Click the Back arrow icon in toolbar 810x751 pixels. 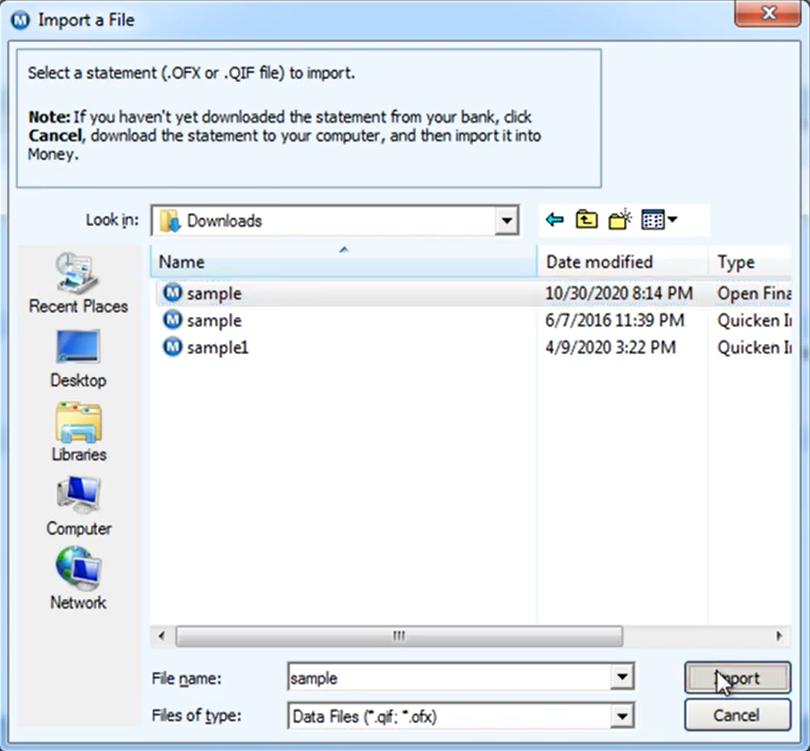tap(554, 220)
